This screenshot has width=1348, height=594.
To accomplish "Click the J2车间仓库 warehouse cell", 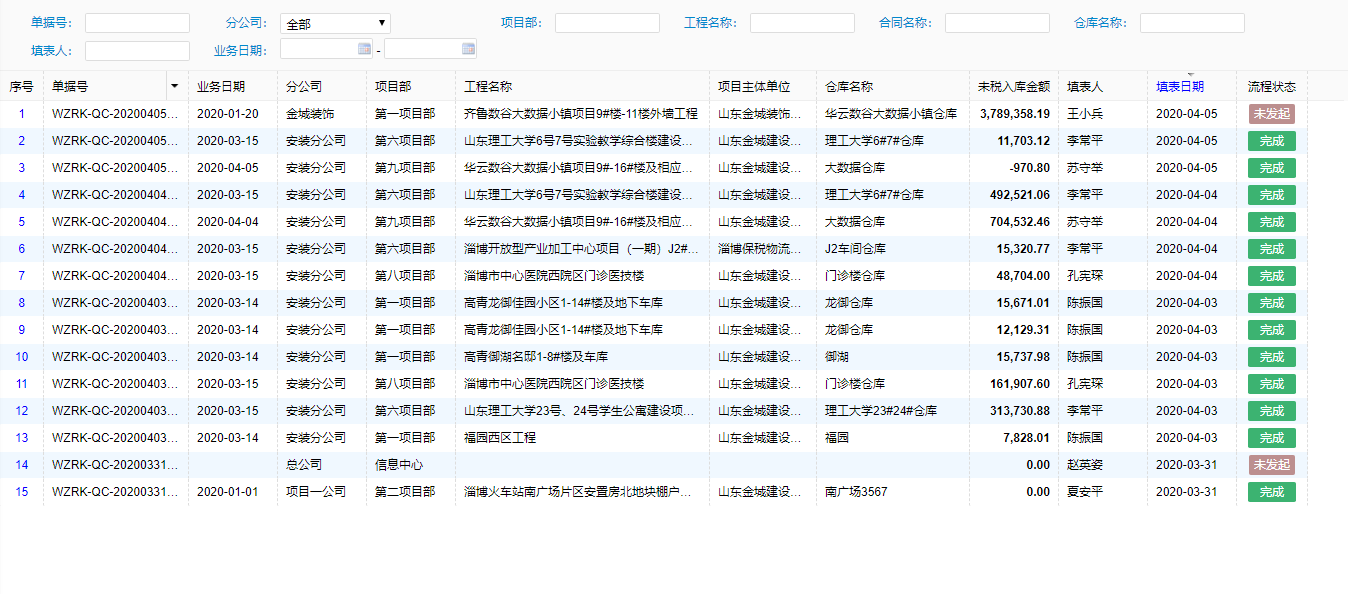I will point(855,249).
